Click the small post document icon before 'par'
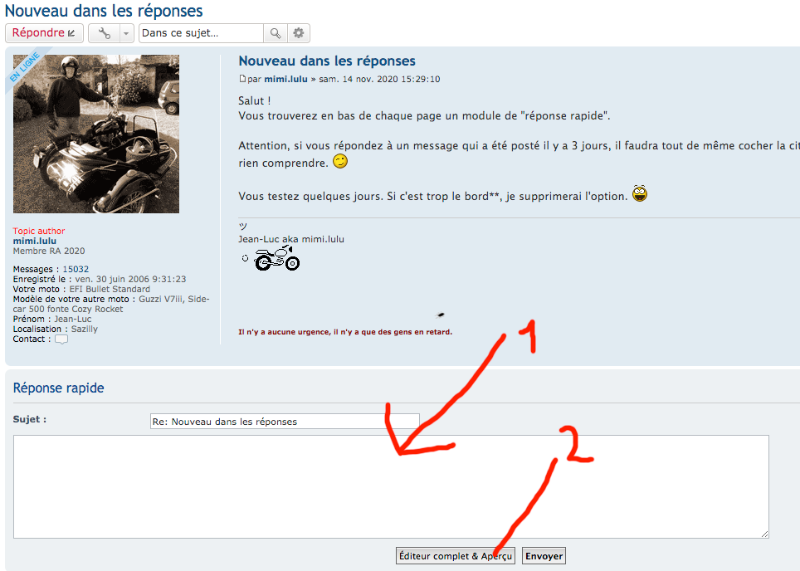Image resolution: width=800 pixels, height=571 pixels. point(242,79)
